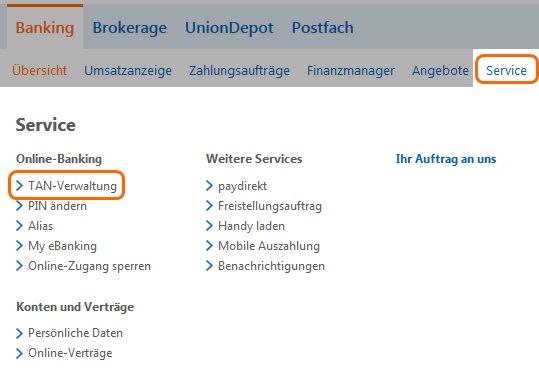Select the Umsatzanzeige menu item
The height and width of the screenshot is (381, 539).
(128, 70)
